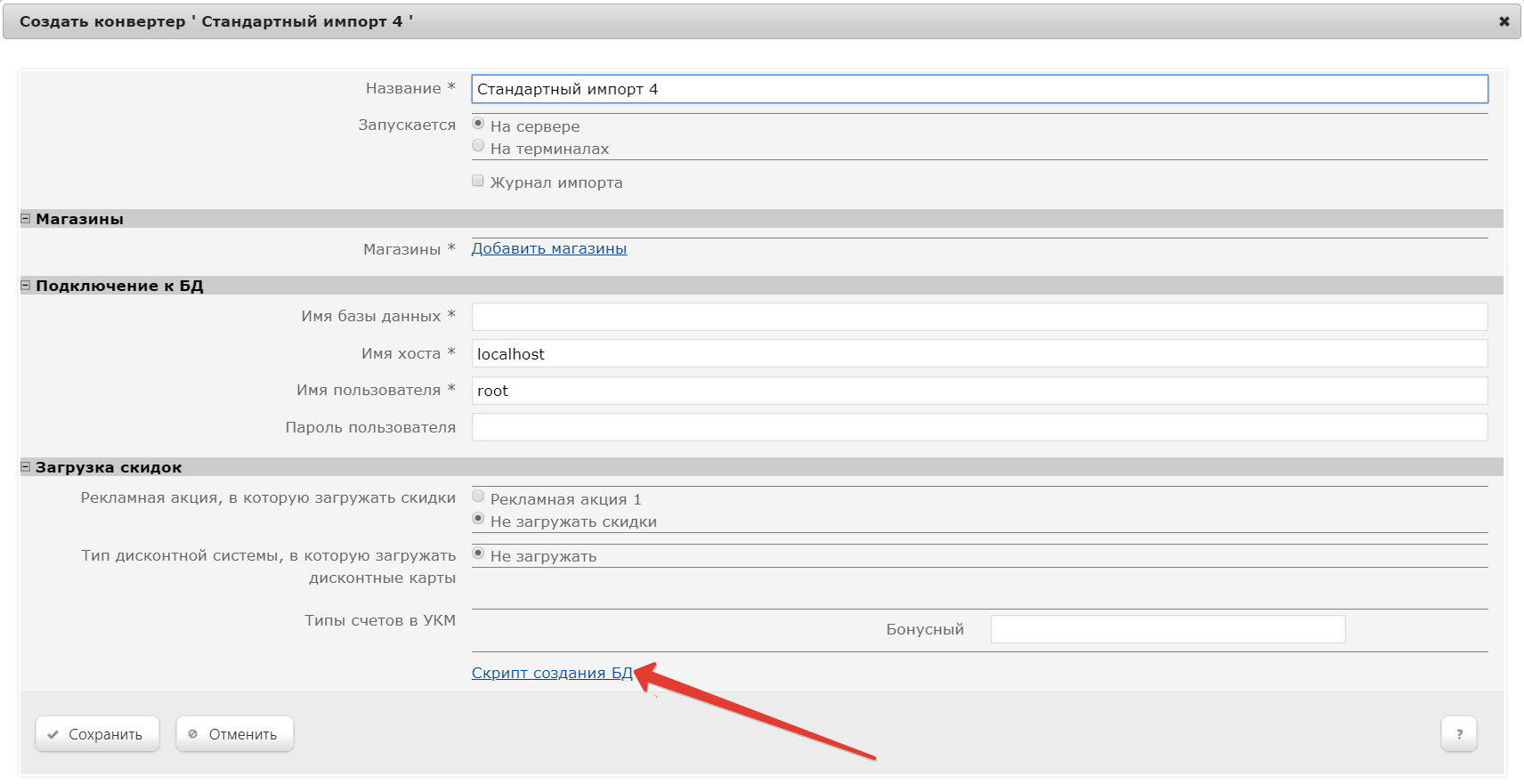Select the На сервере radio option
This screenshot has width=1524, height=784.
[478, 124]
